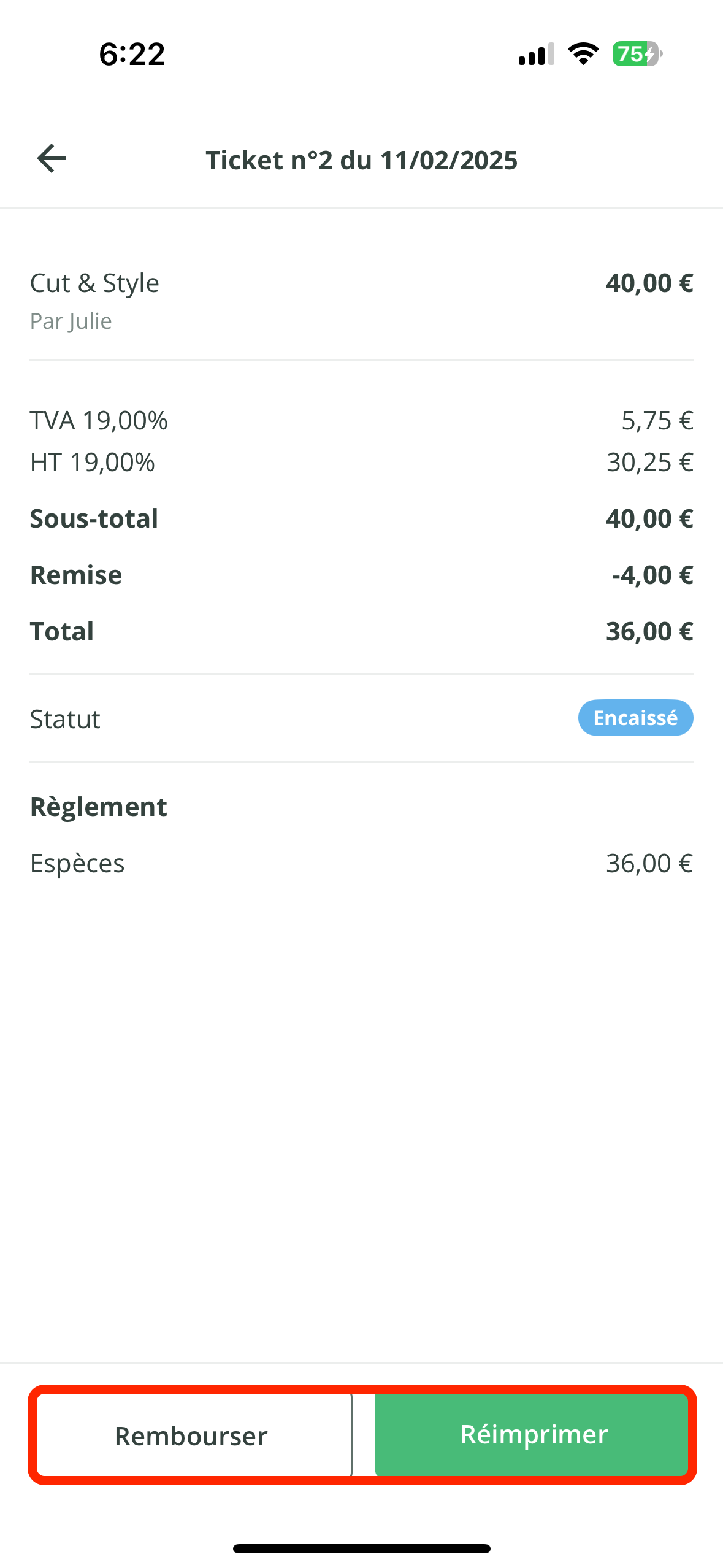Select the Cut & Style line item

coord(94,283)
